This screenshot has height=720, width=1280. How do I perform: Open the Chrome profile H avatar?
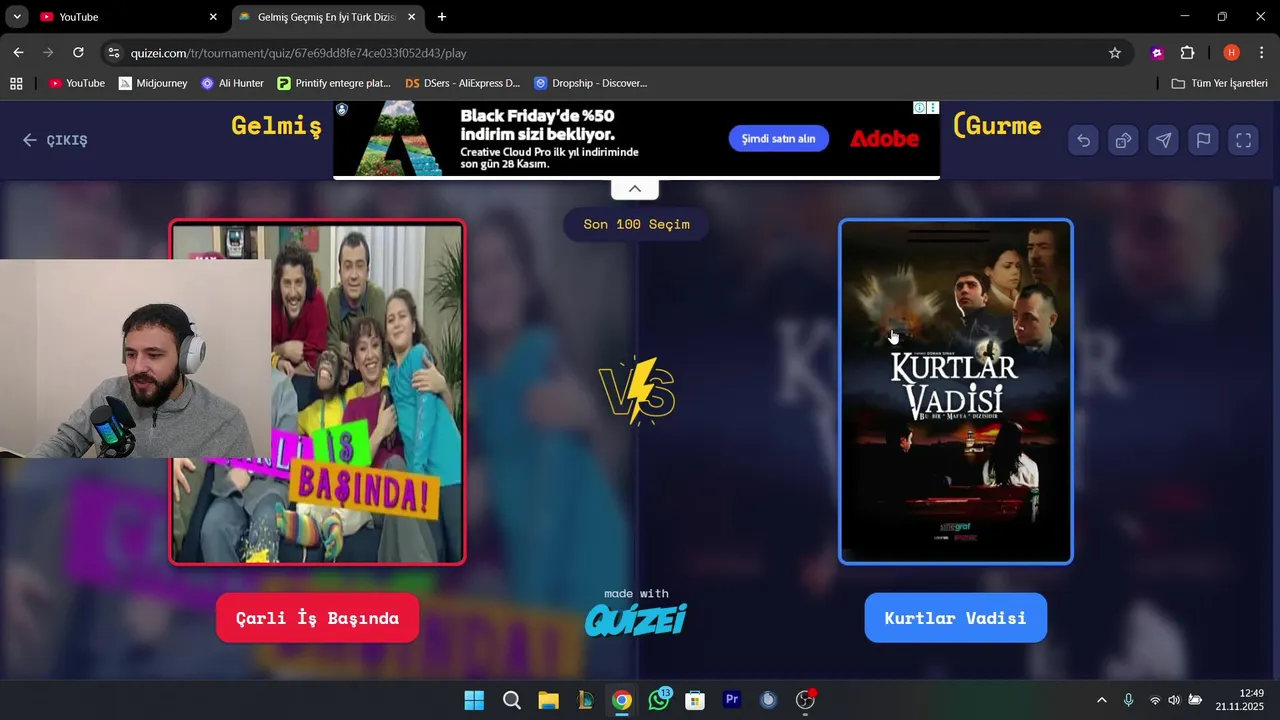(1231, 53)
